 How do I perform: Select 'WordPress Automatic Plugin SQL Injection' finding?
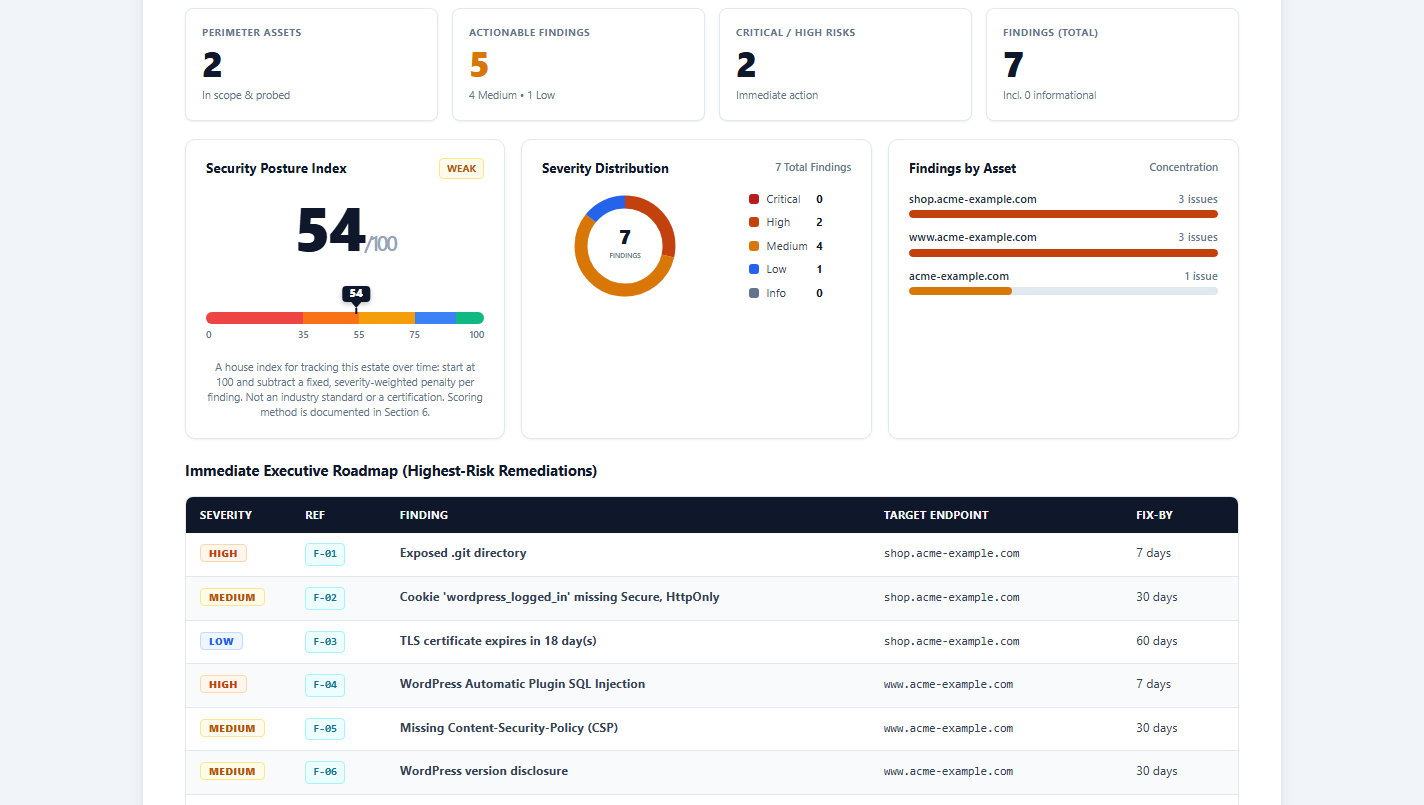(x=522, y=684)
